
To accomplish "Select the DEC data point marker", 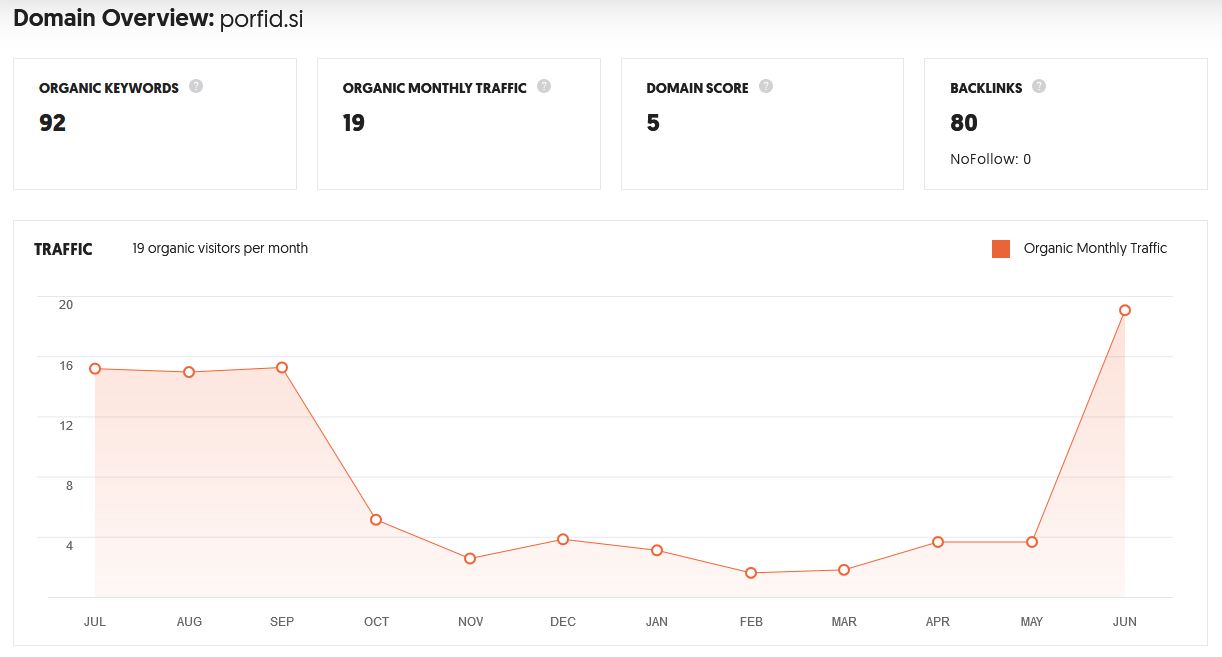I will tap(563, 539).
